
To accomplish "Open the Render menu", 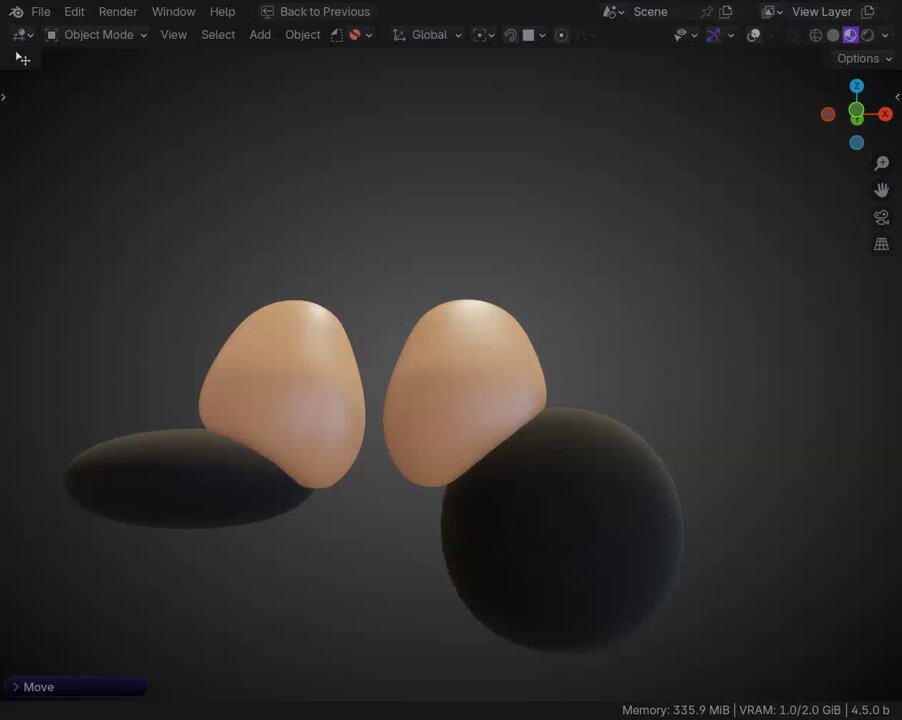I will pyautogui.click(x=118, y=12).
